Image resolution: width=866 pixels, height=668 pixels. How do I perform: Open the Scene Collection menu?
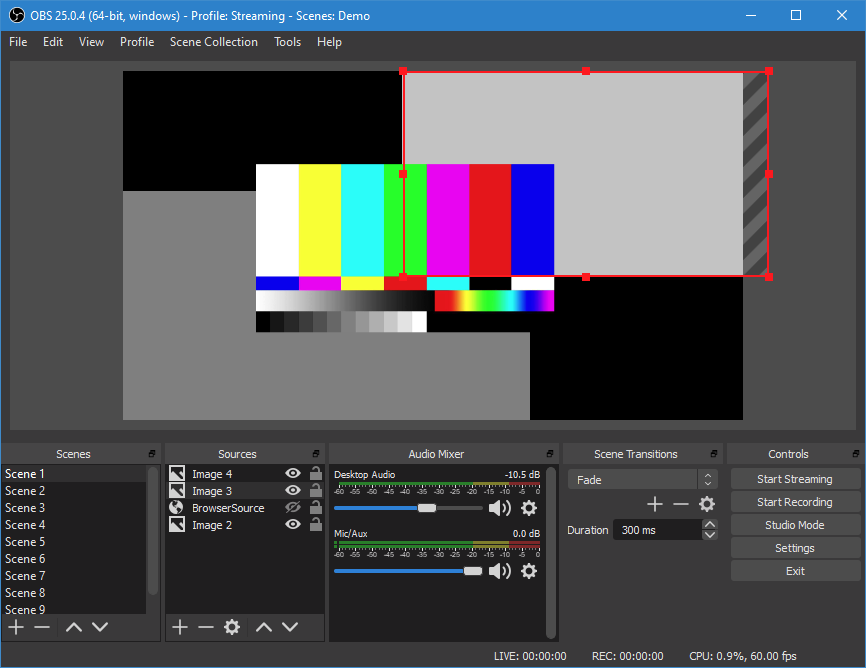214,42
